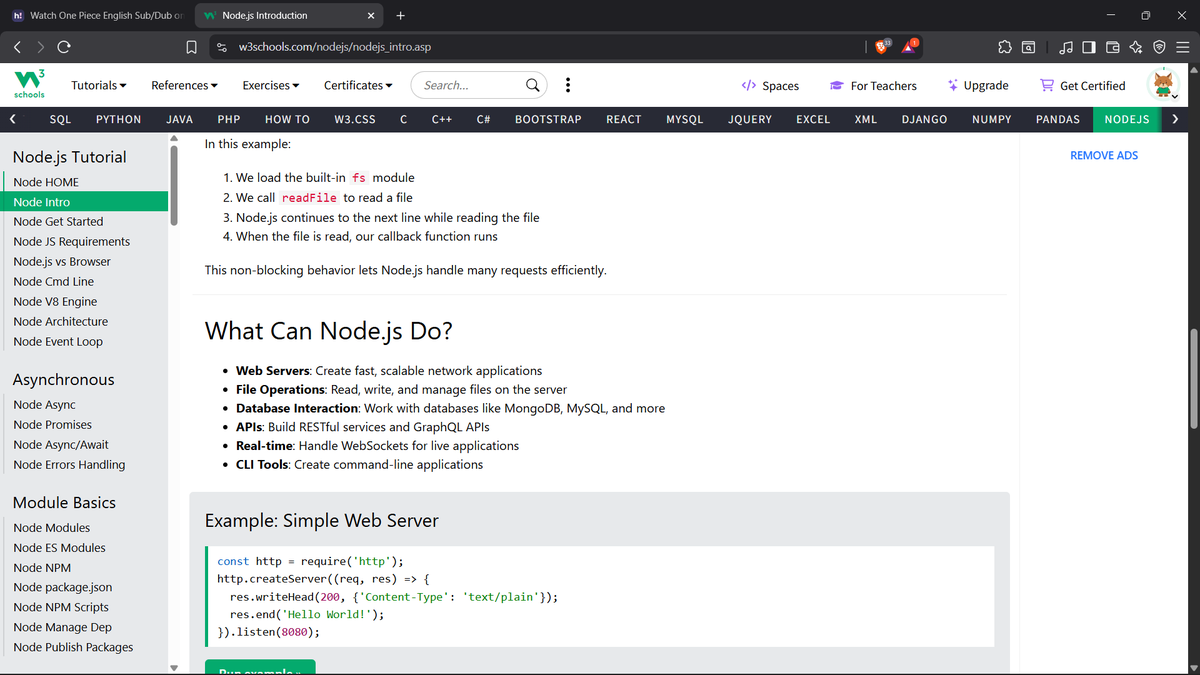Switch to Watch One Piece tab
Image resolution: width=1200 pixels, height=675 pixels.
point(97,15)
